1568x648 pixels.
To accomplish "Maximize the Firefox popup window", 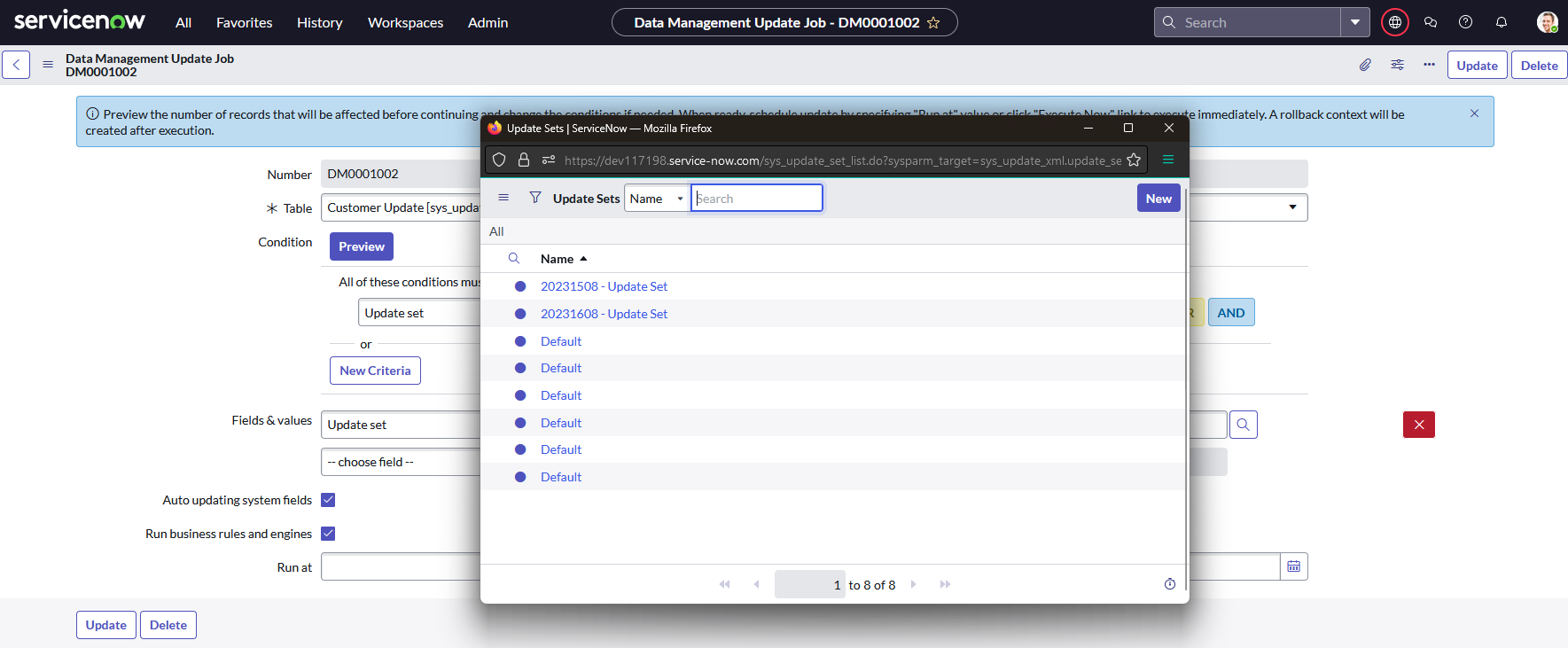I will (x=1128, y=128).
